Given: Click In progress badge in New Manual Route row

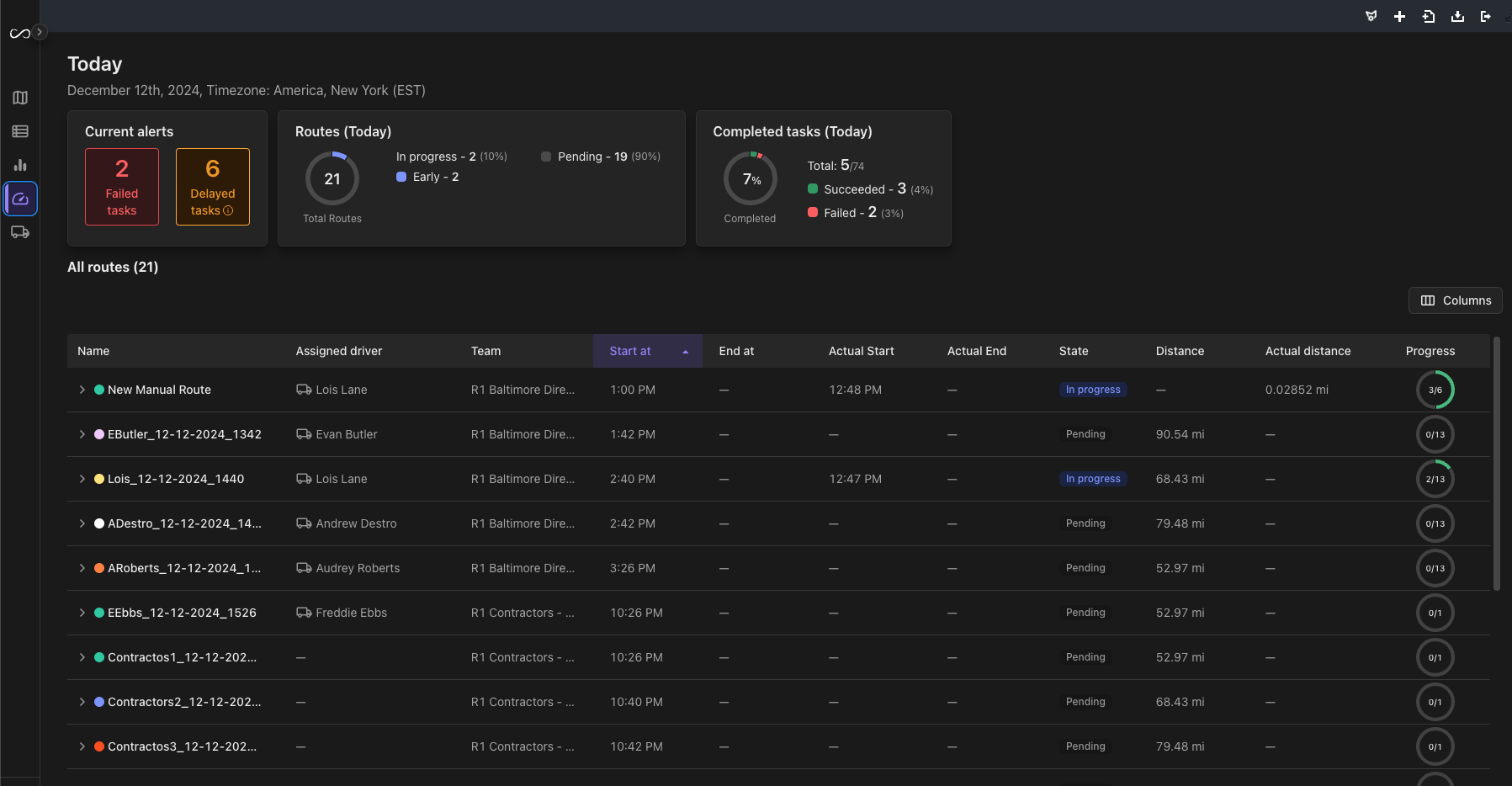Looking at the screenshot, I should coord(1093,390).
